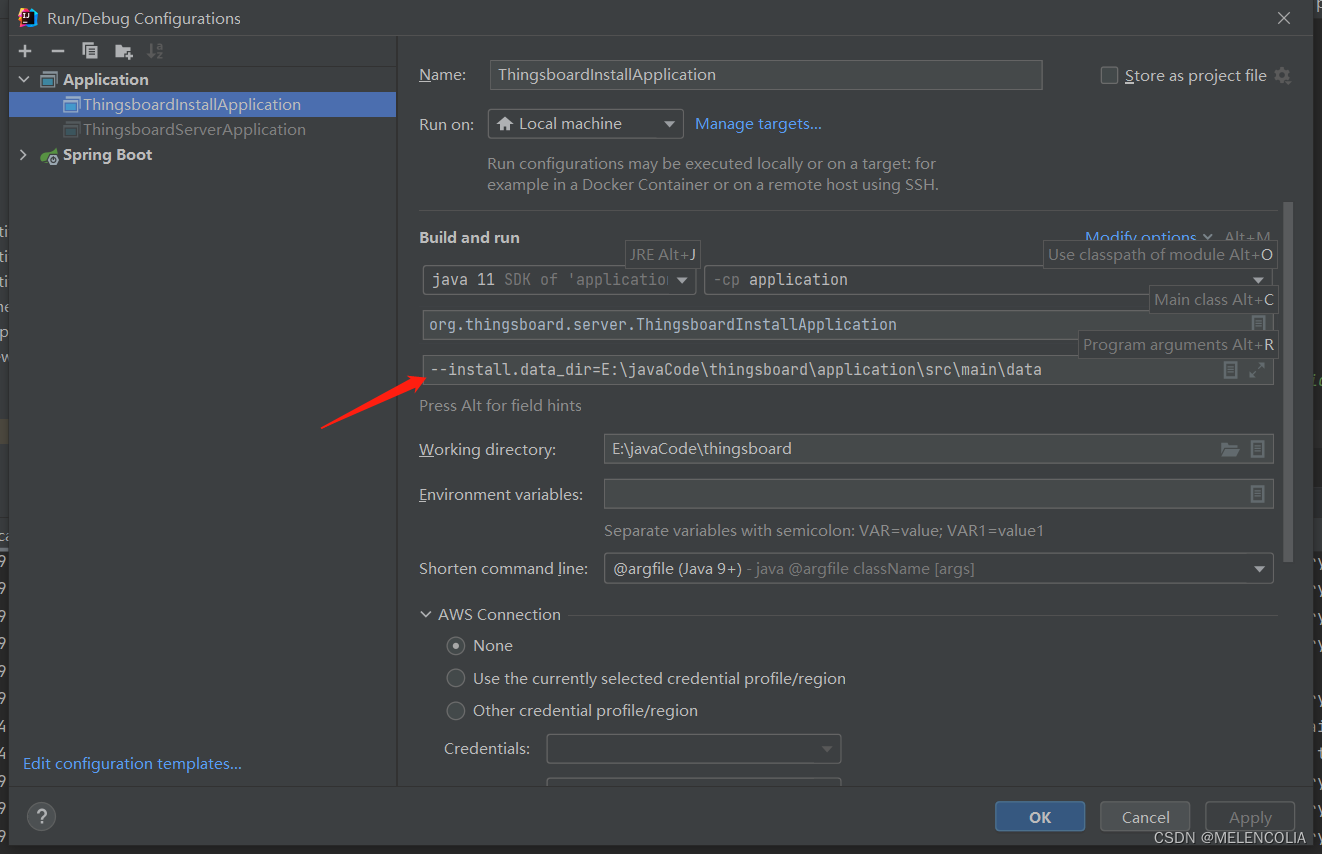Click the Apply button
Viewport: 1322px width, 854px height.
pos(1250,817)
